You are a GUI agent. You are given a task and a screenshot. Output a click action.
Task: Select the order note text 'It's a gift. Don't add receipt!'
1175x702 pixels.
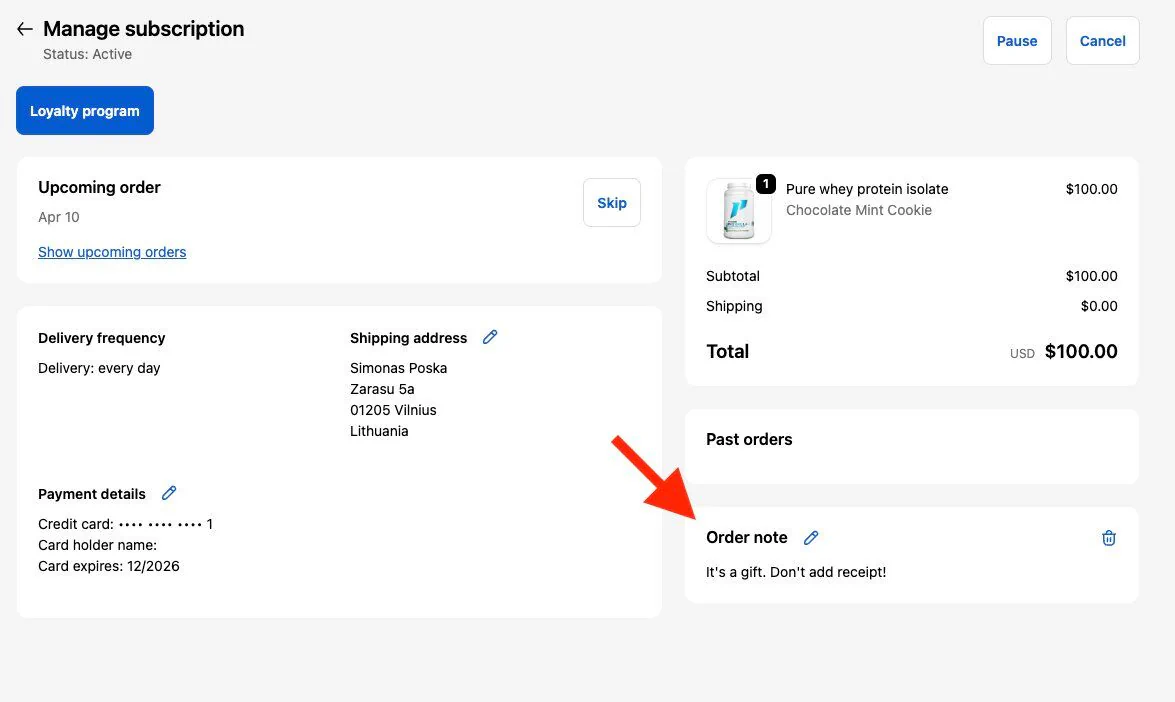[796, 572]
